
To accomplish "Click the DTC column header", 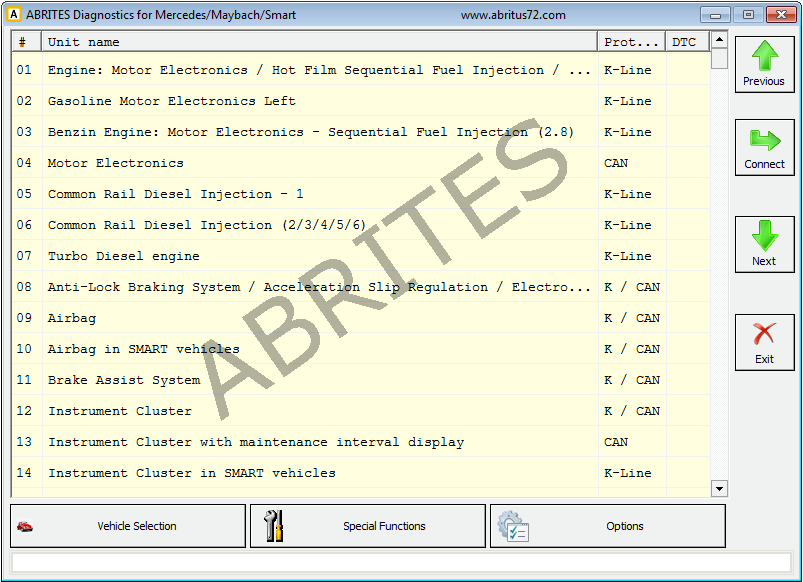I will [x=685, y=42].
